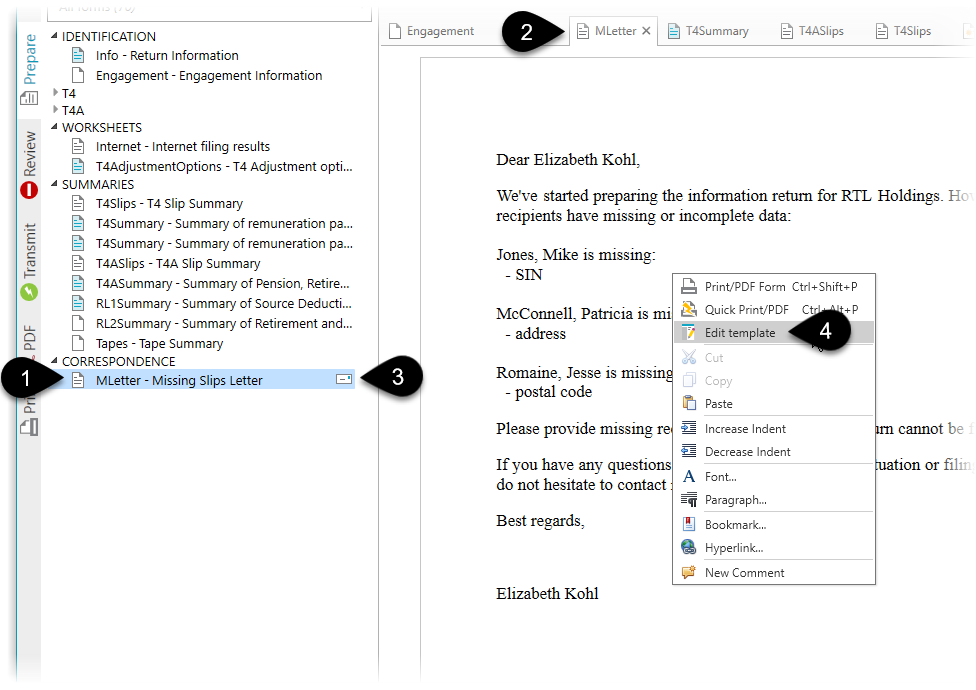
Task: Click the Print/PDF Form printer icon
Action: pos(689,287)
